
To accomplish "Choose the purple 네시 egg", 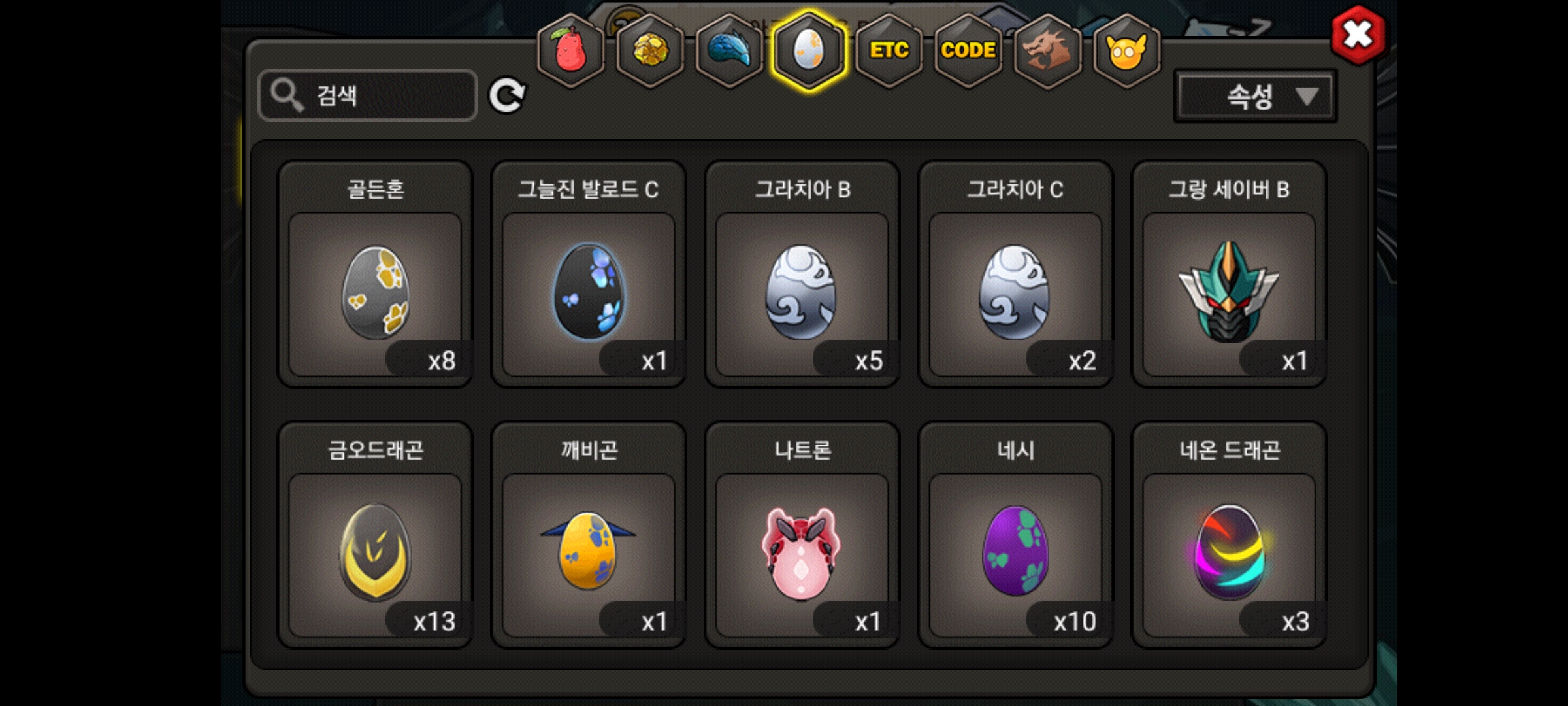I will [1016, 535].
